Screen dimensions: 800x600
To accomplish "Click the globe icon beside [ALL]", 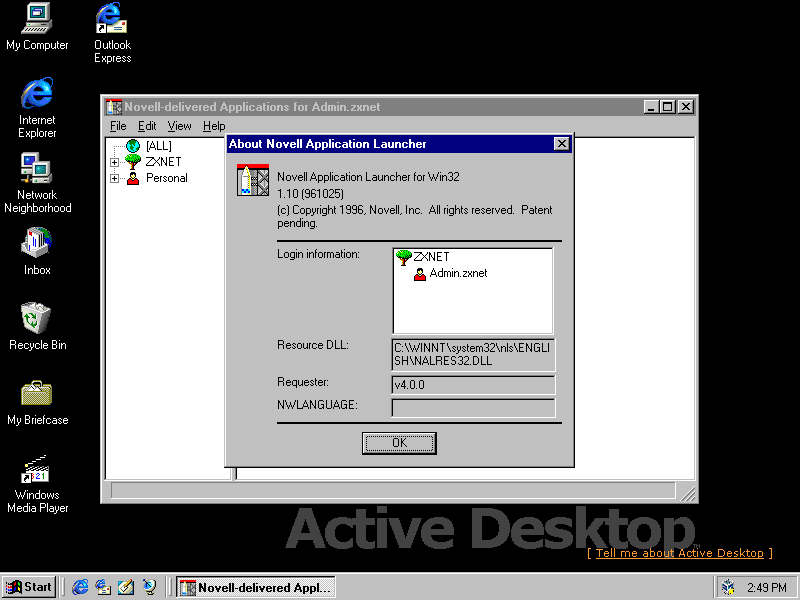I will pyautogui.click(x=133, y=146).
